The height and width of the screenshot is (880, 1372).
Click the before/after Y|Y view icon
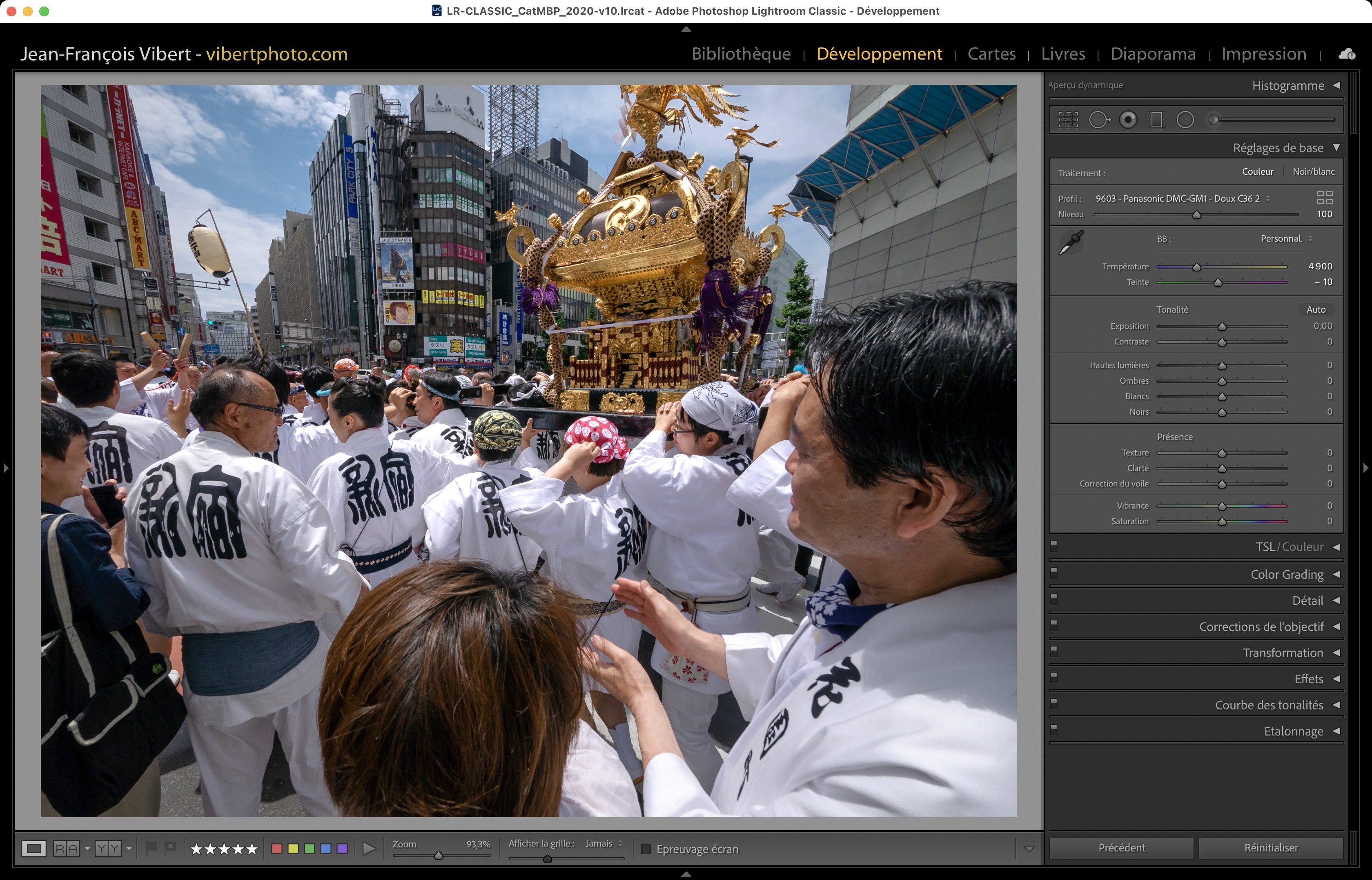pyautogui.click(x=108, y=849)
